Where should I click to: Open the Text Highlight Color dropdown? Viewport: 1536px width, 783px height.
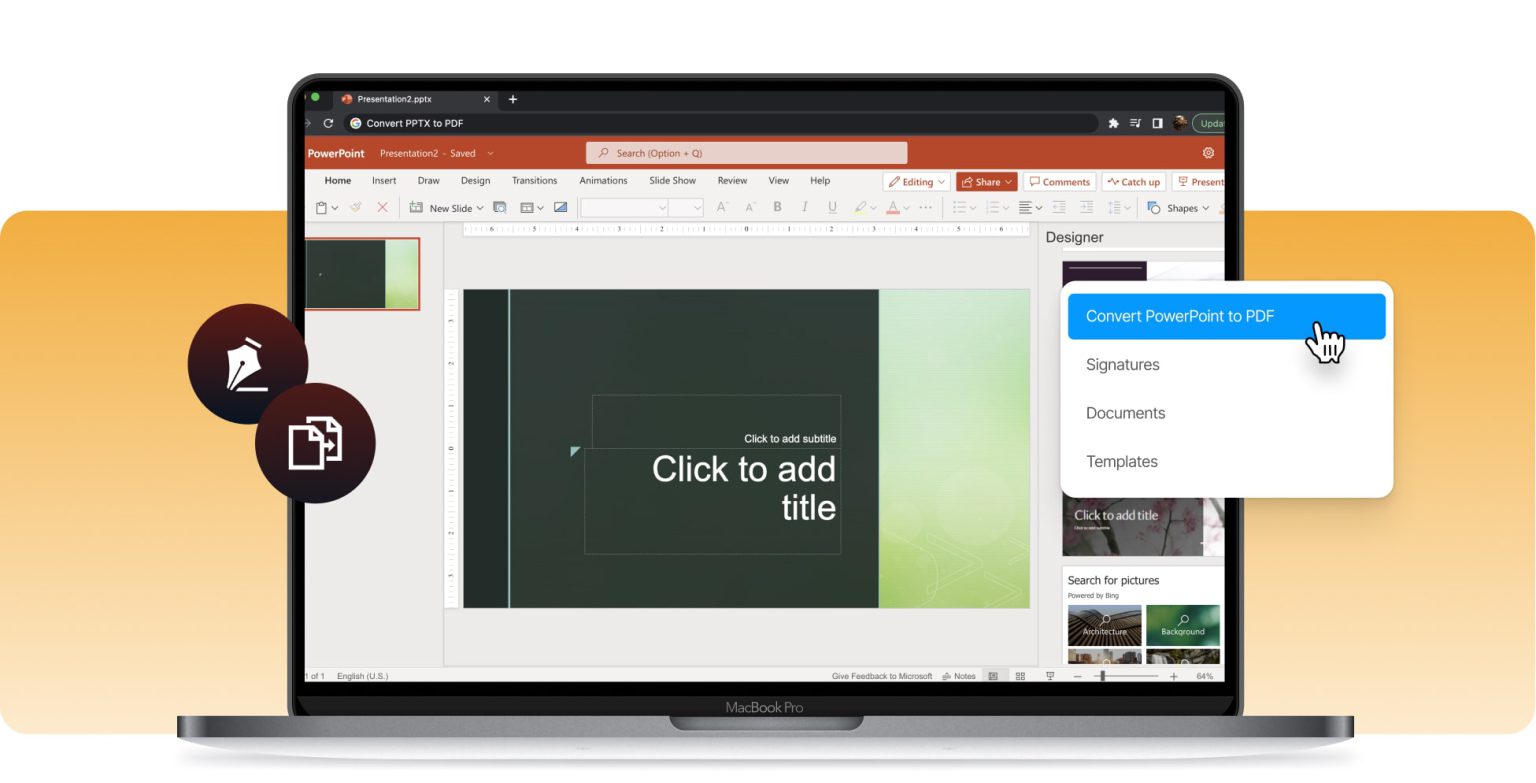click(871, 207)
